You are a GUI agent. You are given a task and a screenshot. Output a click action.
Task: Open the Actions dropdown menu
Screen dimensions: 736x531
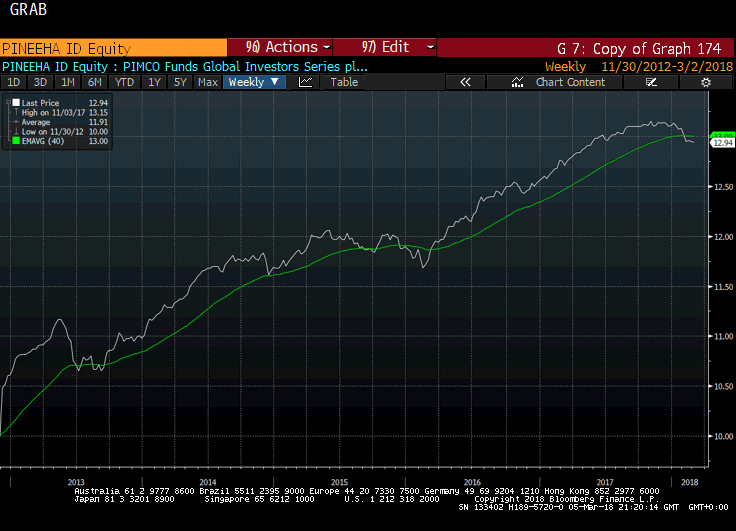point(280,47)
